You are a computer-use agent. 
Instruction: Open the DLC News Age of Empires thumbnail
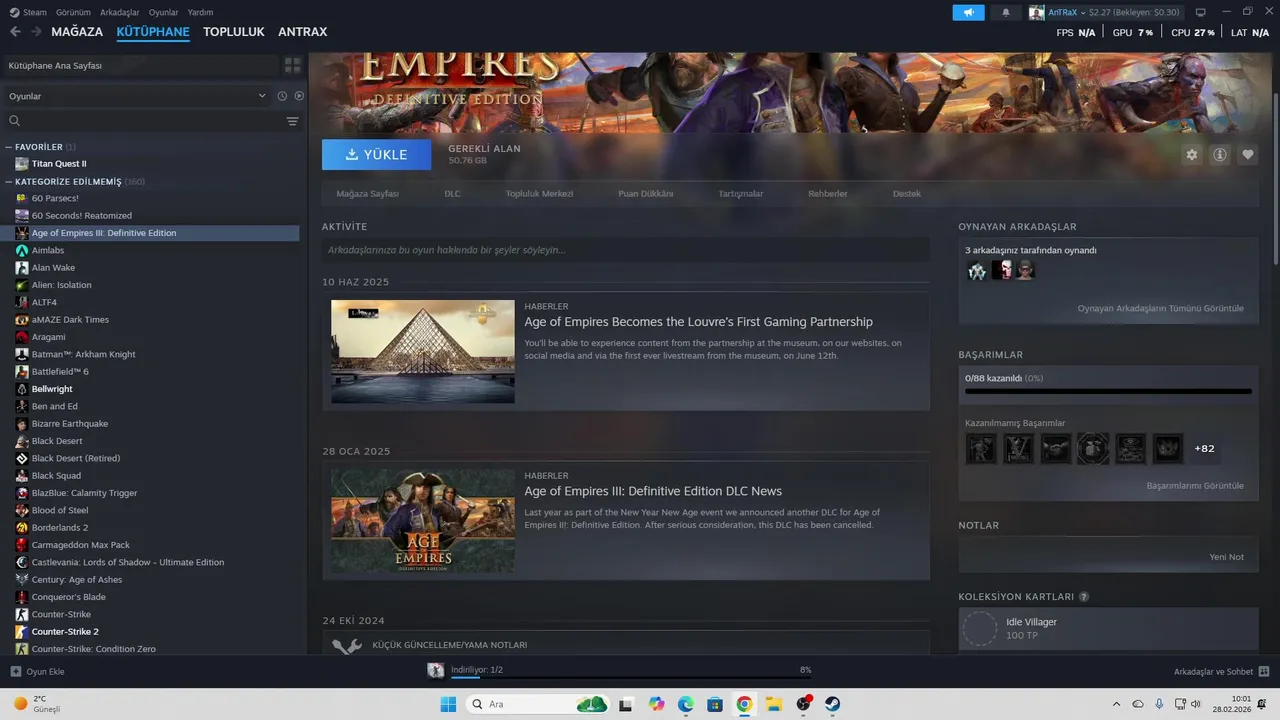423,521
